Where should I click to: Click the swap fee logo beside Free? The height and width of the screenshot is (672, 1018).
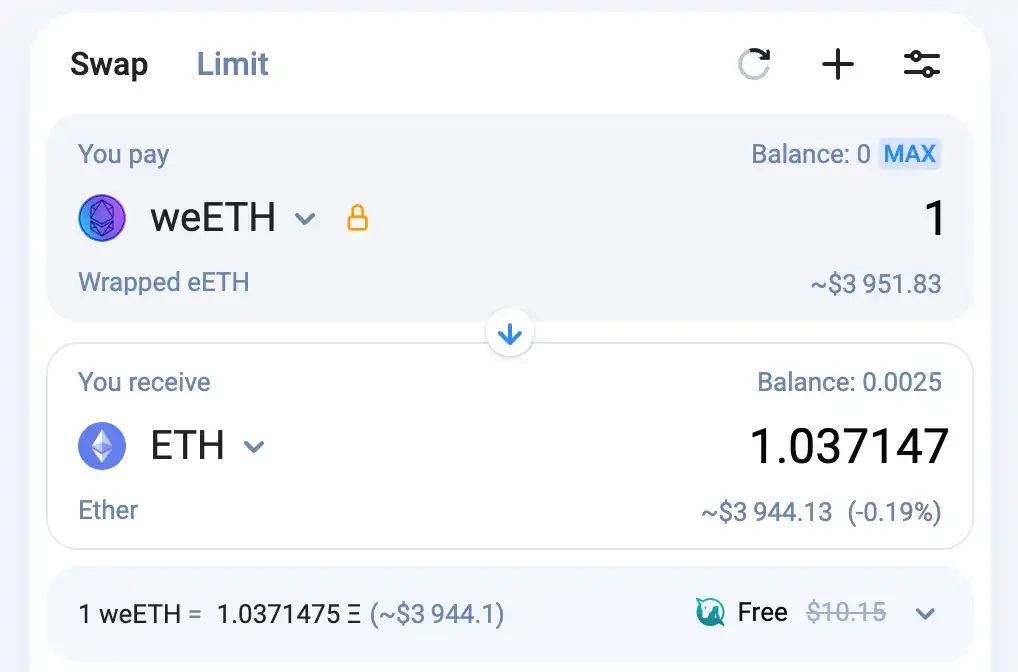point(710,612)
